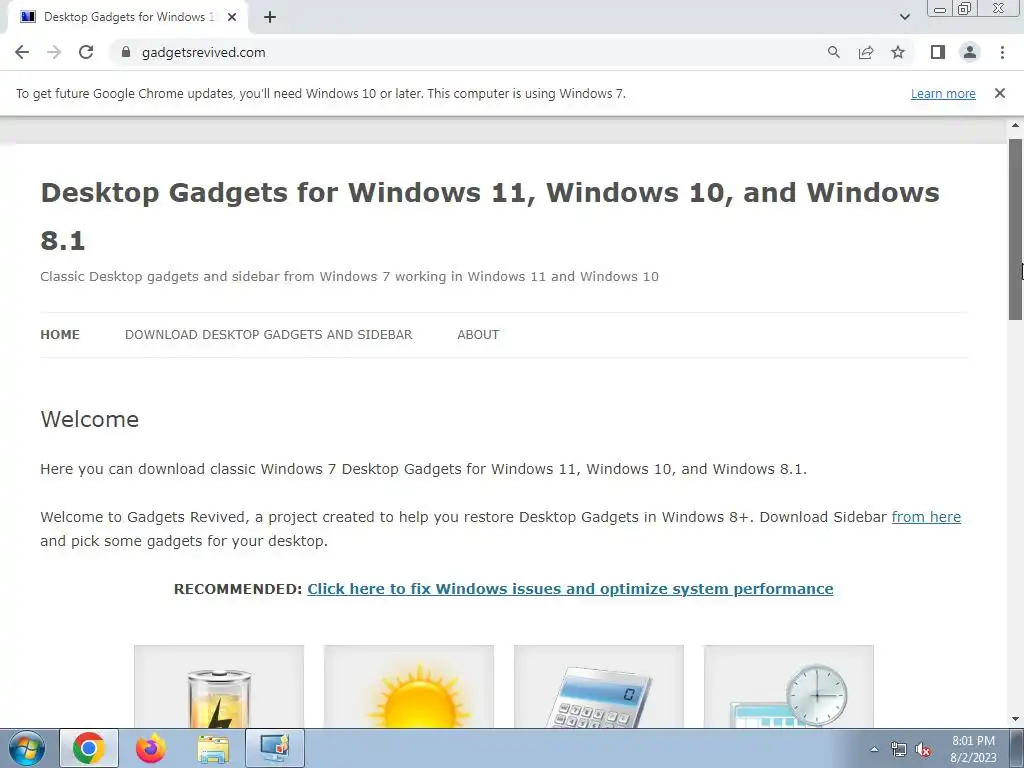View site info via the lock icon
Screen dimensions: 1024x768
[x=126, y=52]
